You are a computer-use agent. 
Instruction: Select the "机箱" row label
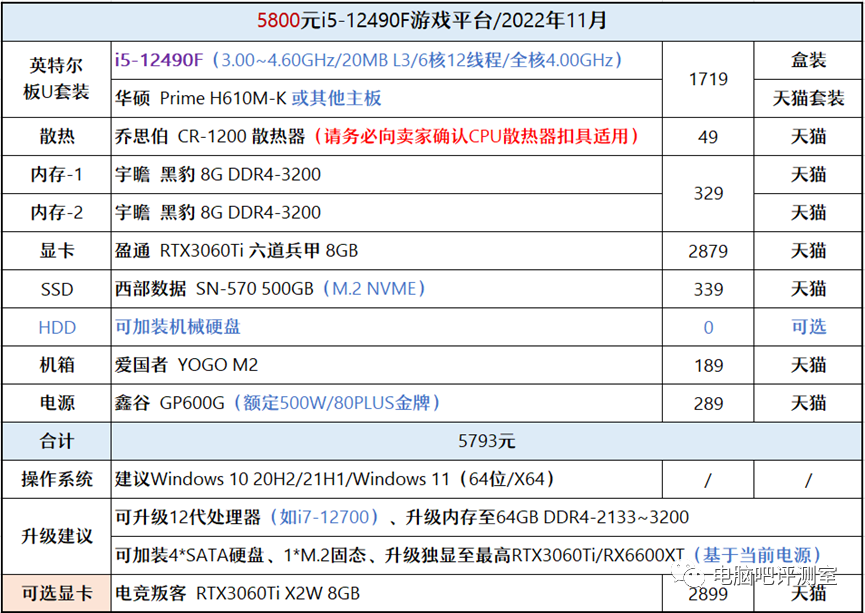(56, 365)
